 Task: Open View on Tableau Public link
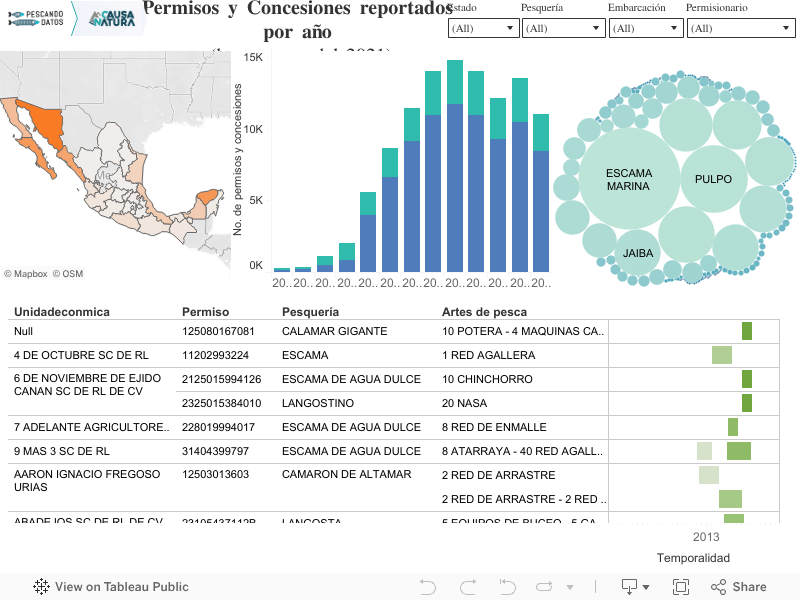(111, 587)
